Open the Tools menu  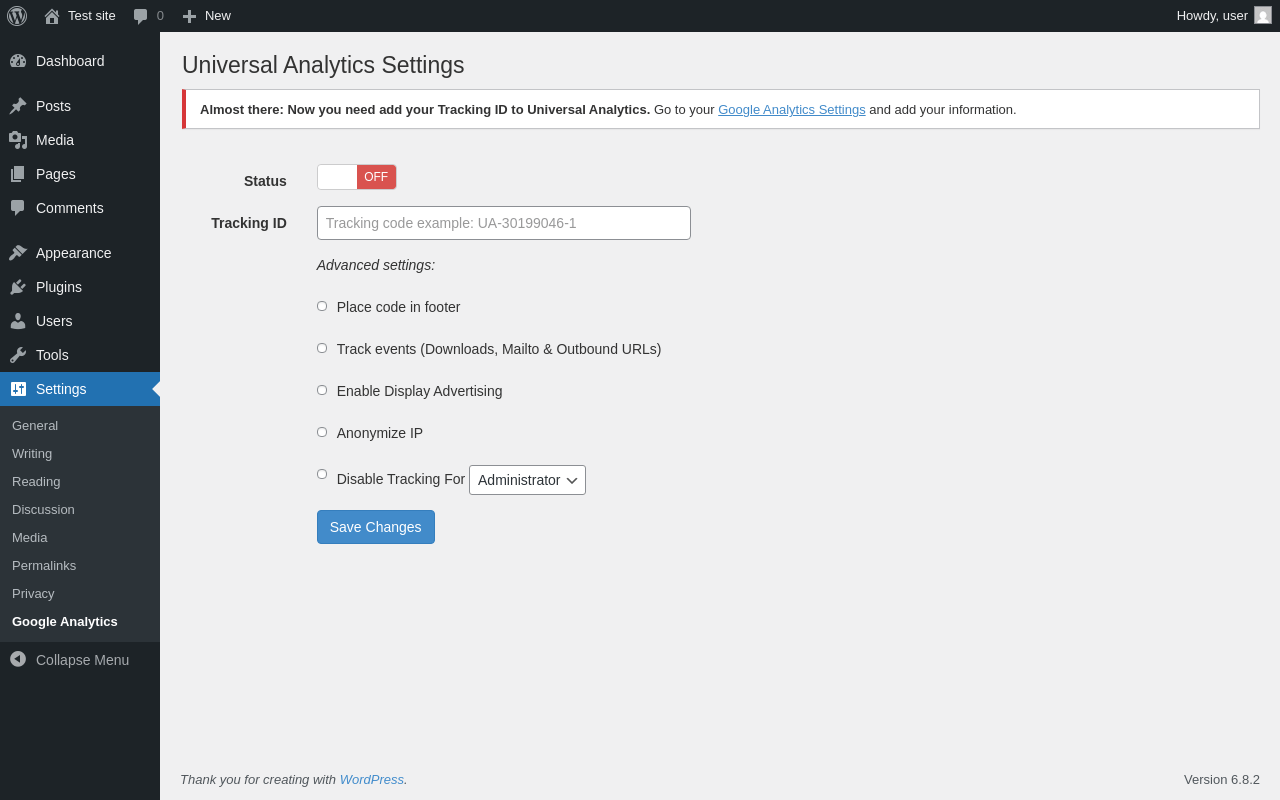[x=52, y=355]
